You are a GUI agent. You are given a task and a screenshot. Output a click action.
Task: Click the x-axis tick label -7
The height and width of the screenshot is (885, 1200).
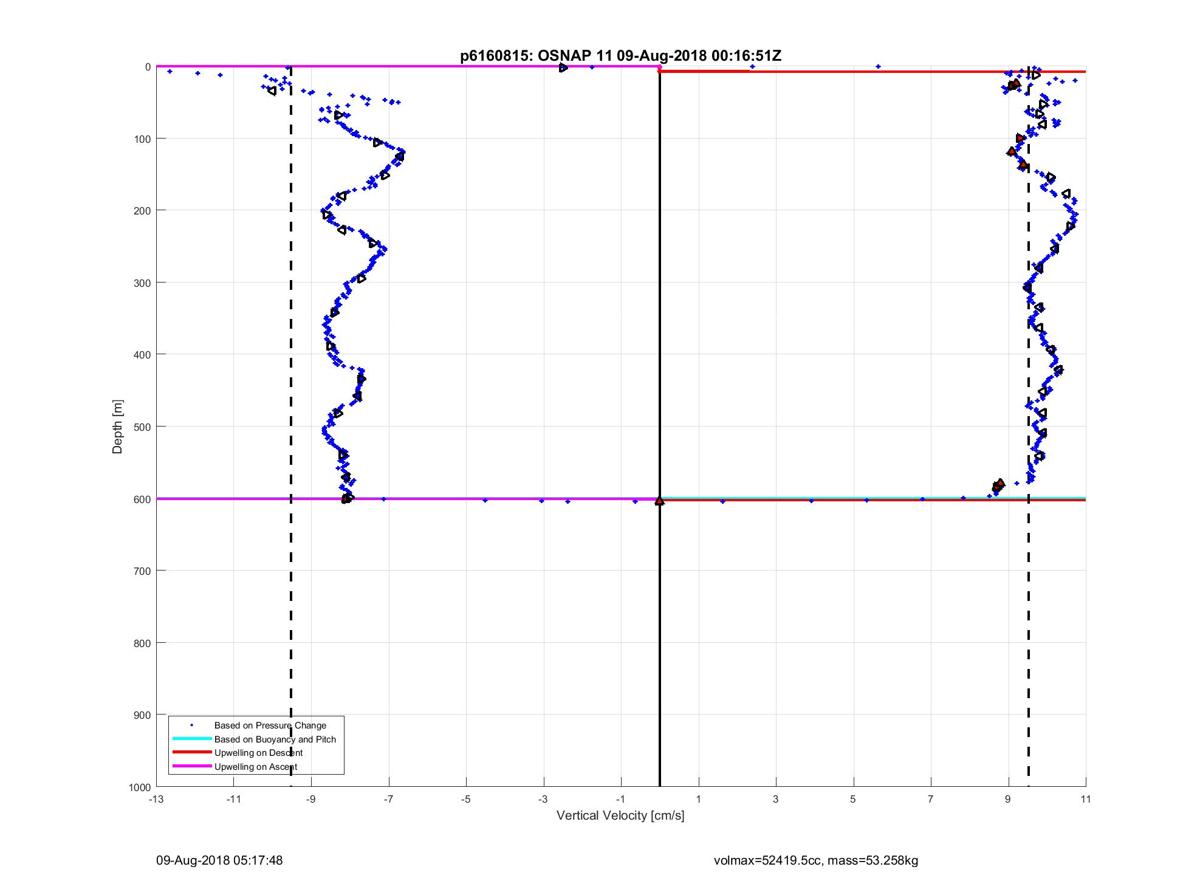tap(388, 798)
